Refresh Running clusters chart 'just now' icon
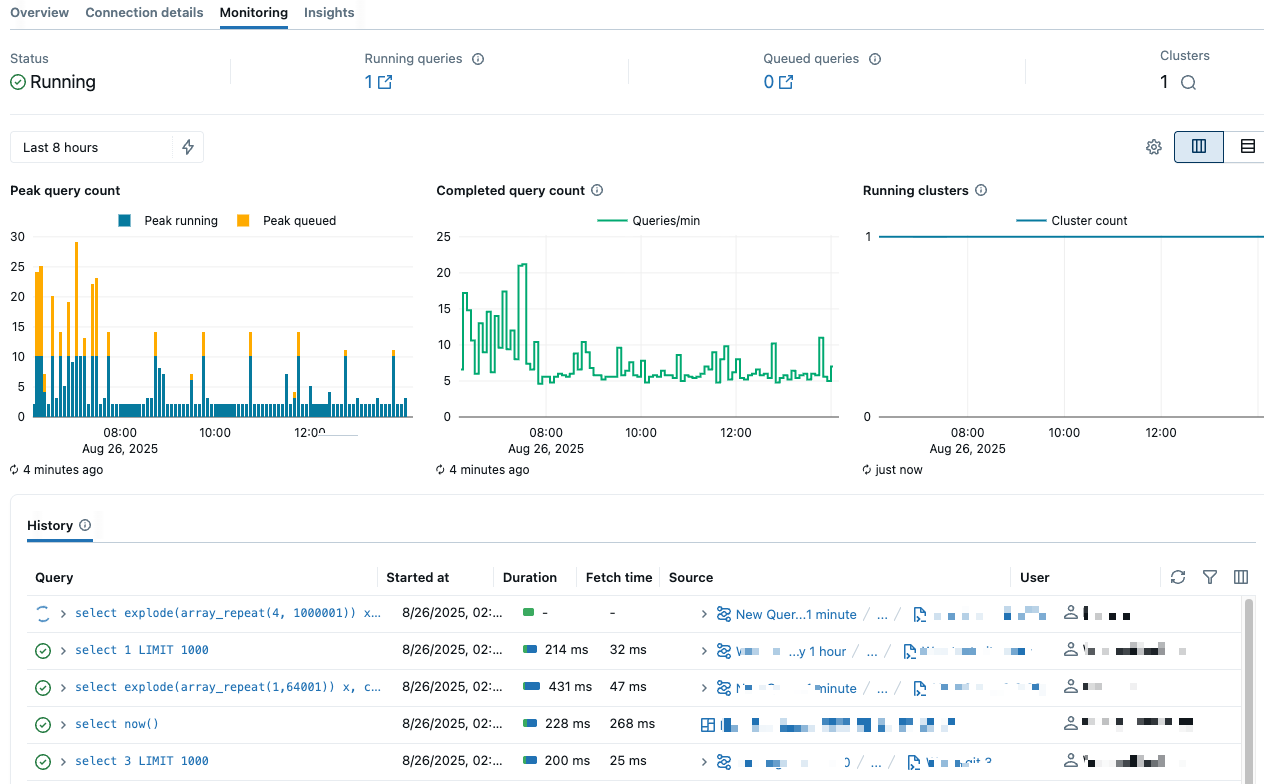Viewport: 1264px width, 784px height. (x=867, y=470)
